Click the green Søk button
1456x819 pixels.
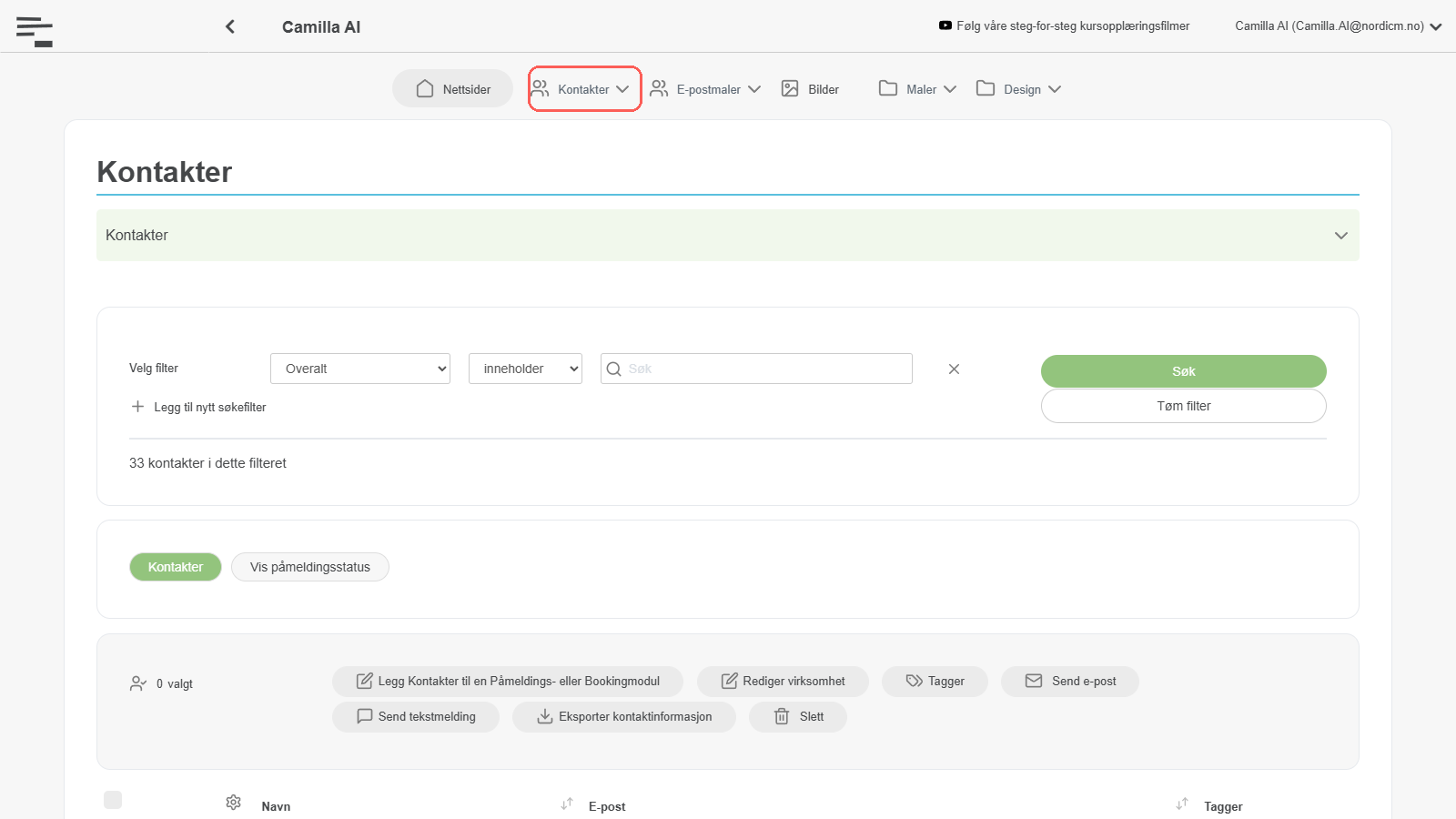(1184, 371)
